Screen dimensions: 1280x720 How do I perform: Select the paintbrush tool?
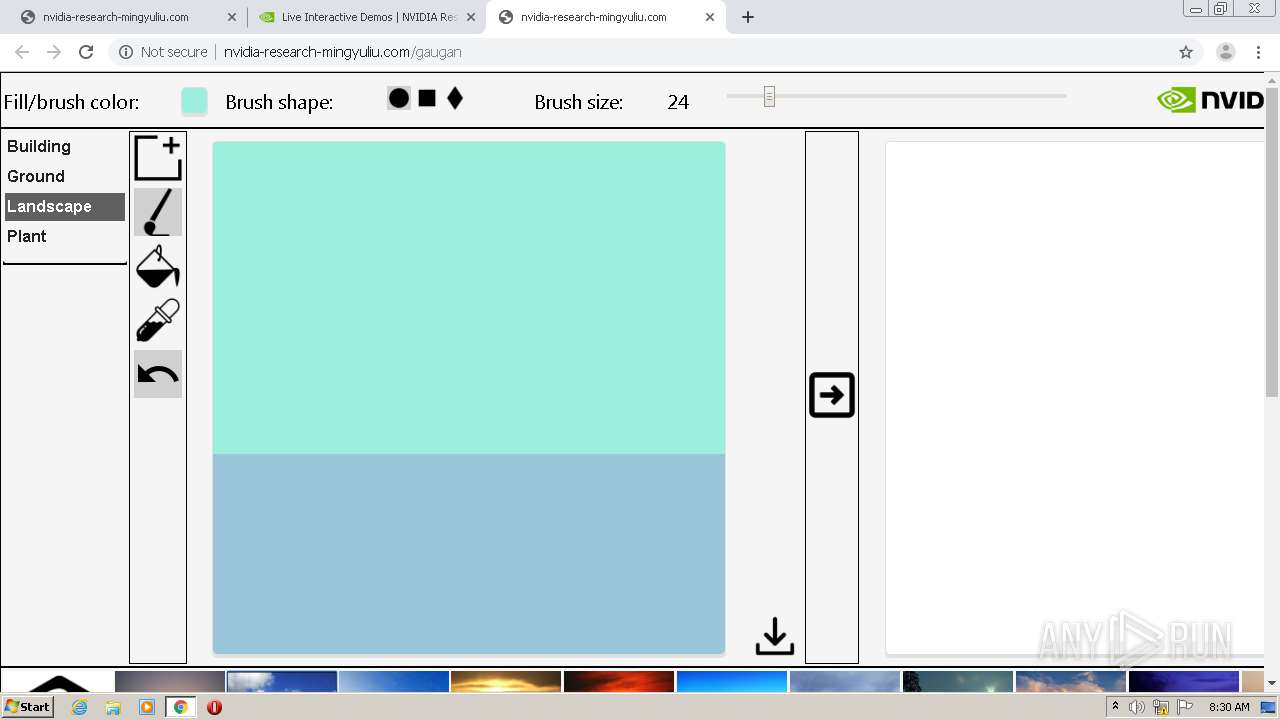(x=158, y=212)
